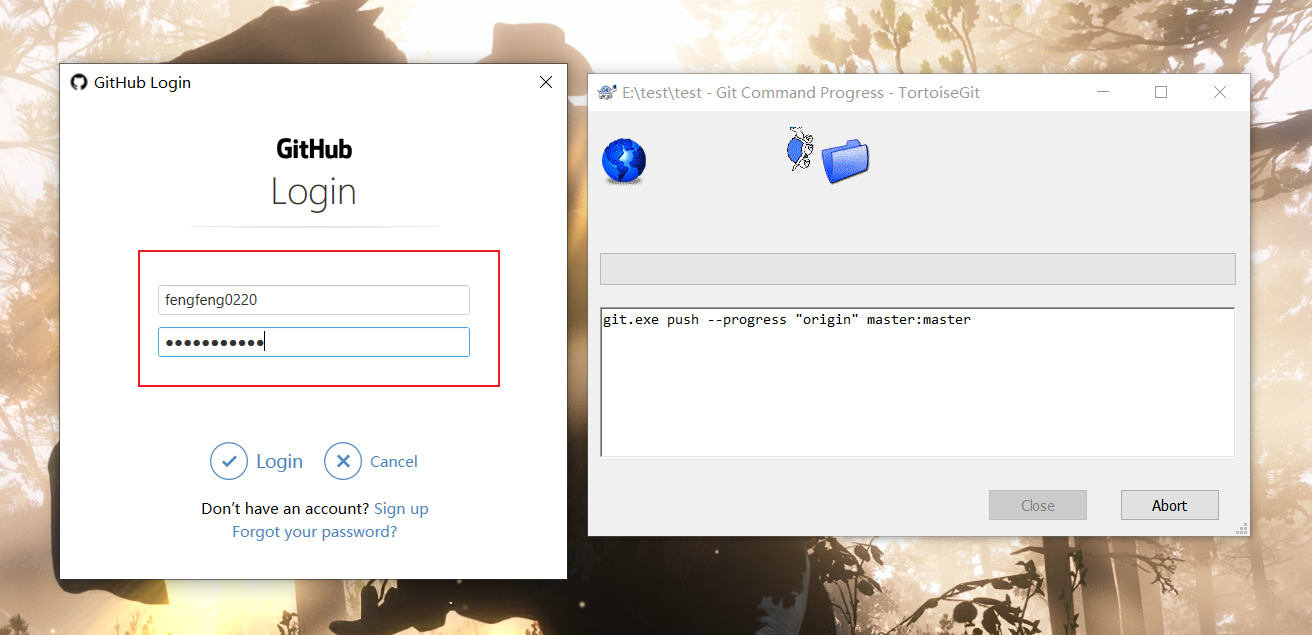Close the Git Command Progress window
The width and height of the screenshot is (1312, 635).
pyautogui.click(x=1220, y=92)
